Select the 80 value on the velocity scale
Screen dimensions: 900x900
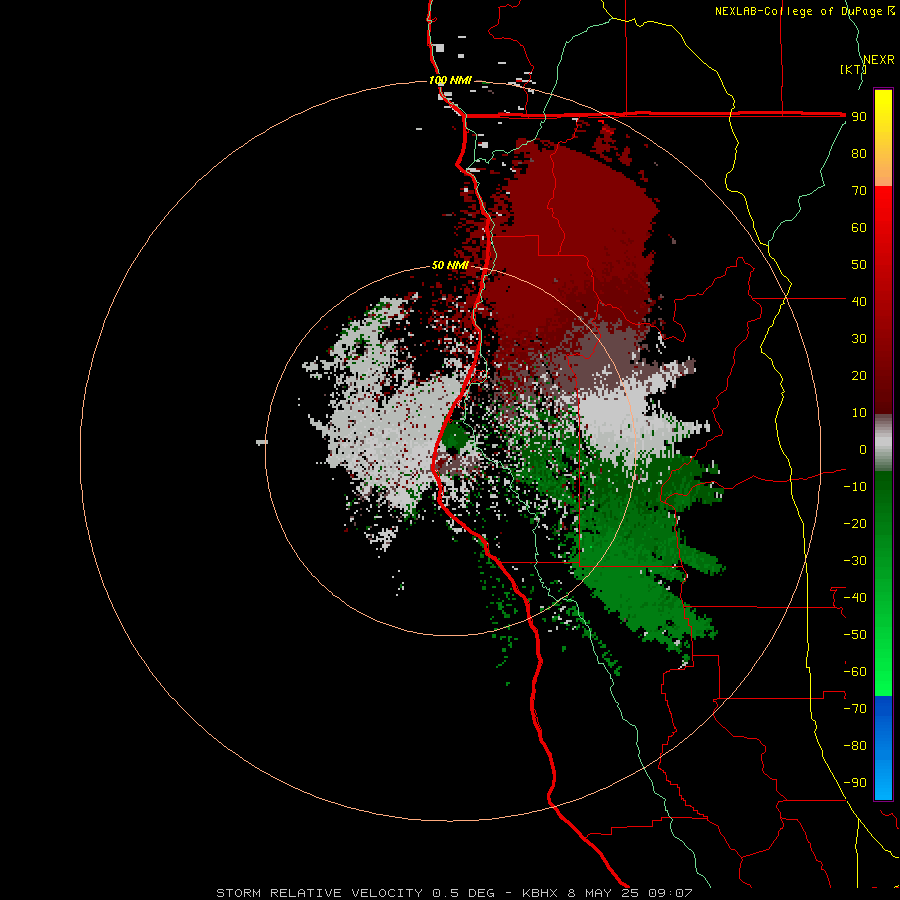(859, 154)
